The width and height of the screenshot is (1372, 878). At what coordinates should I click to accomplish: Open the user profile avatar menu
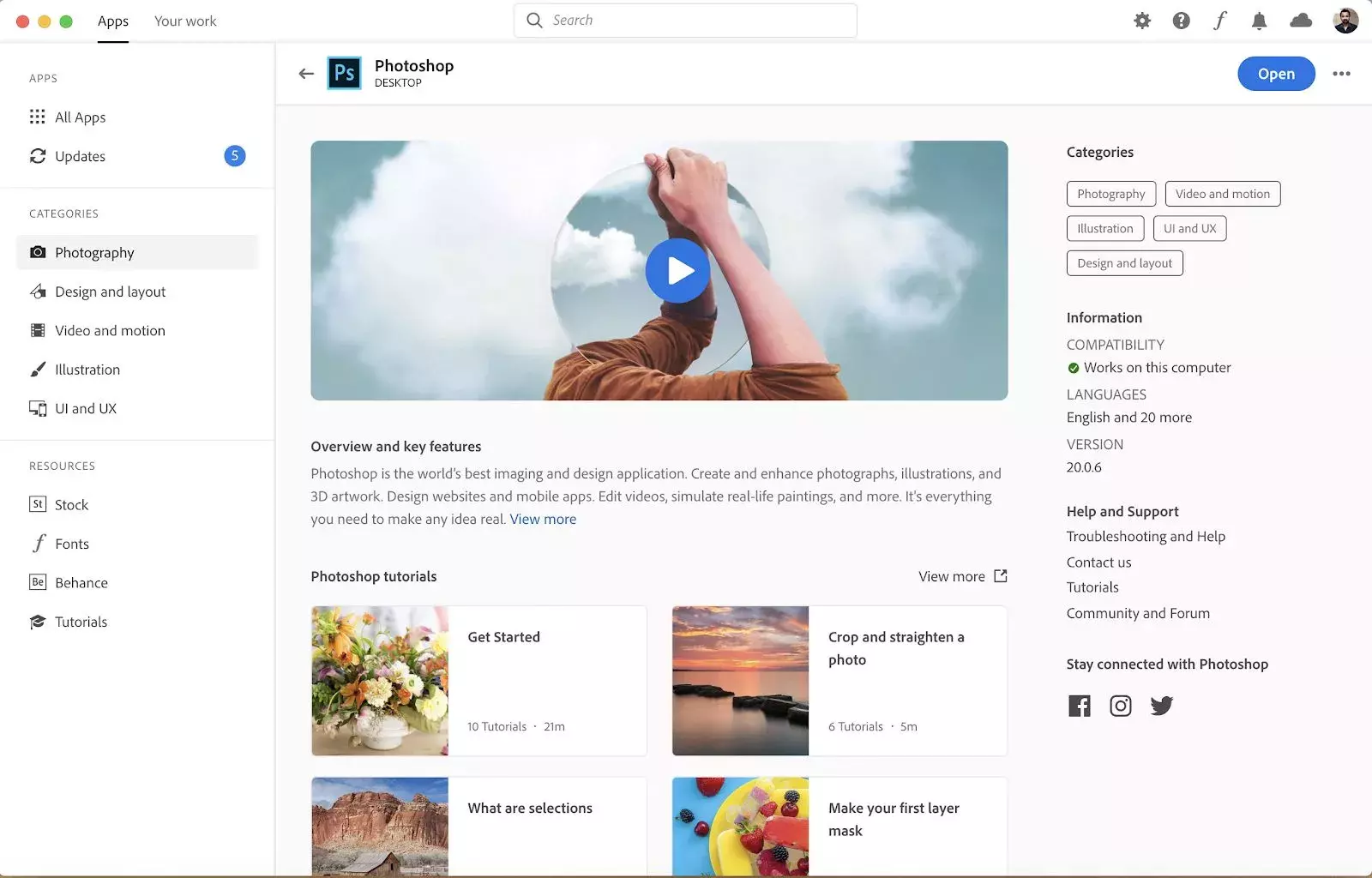pos(1346,20)
